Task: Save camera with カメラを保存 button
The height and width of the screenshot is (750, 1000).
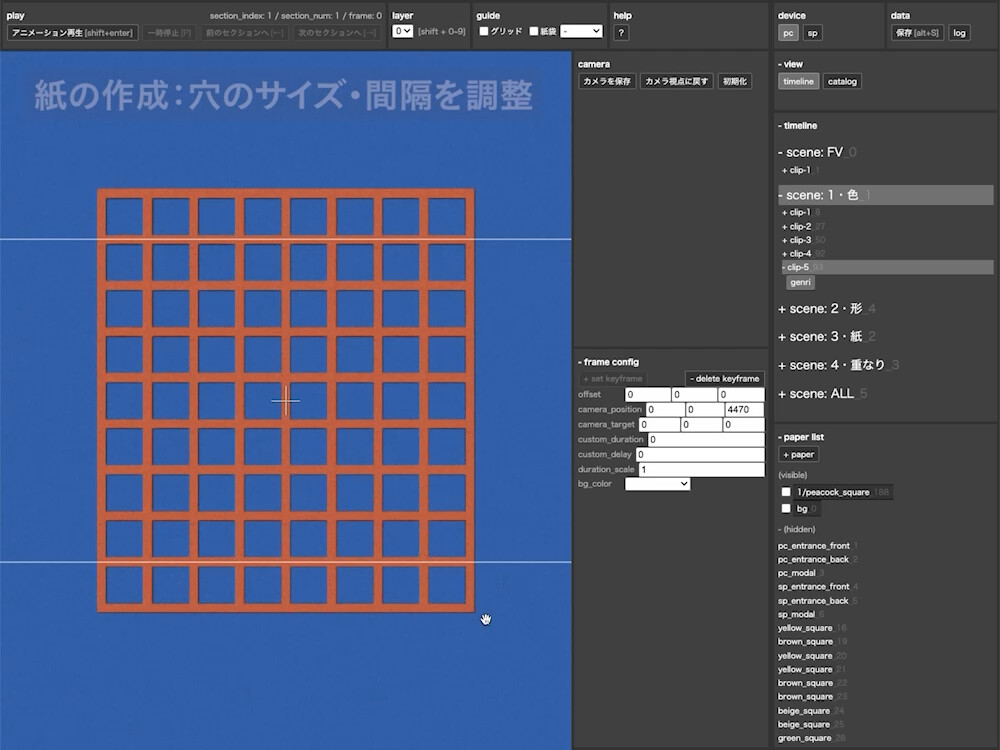Action: tap(607, 81)
